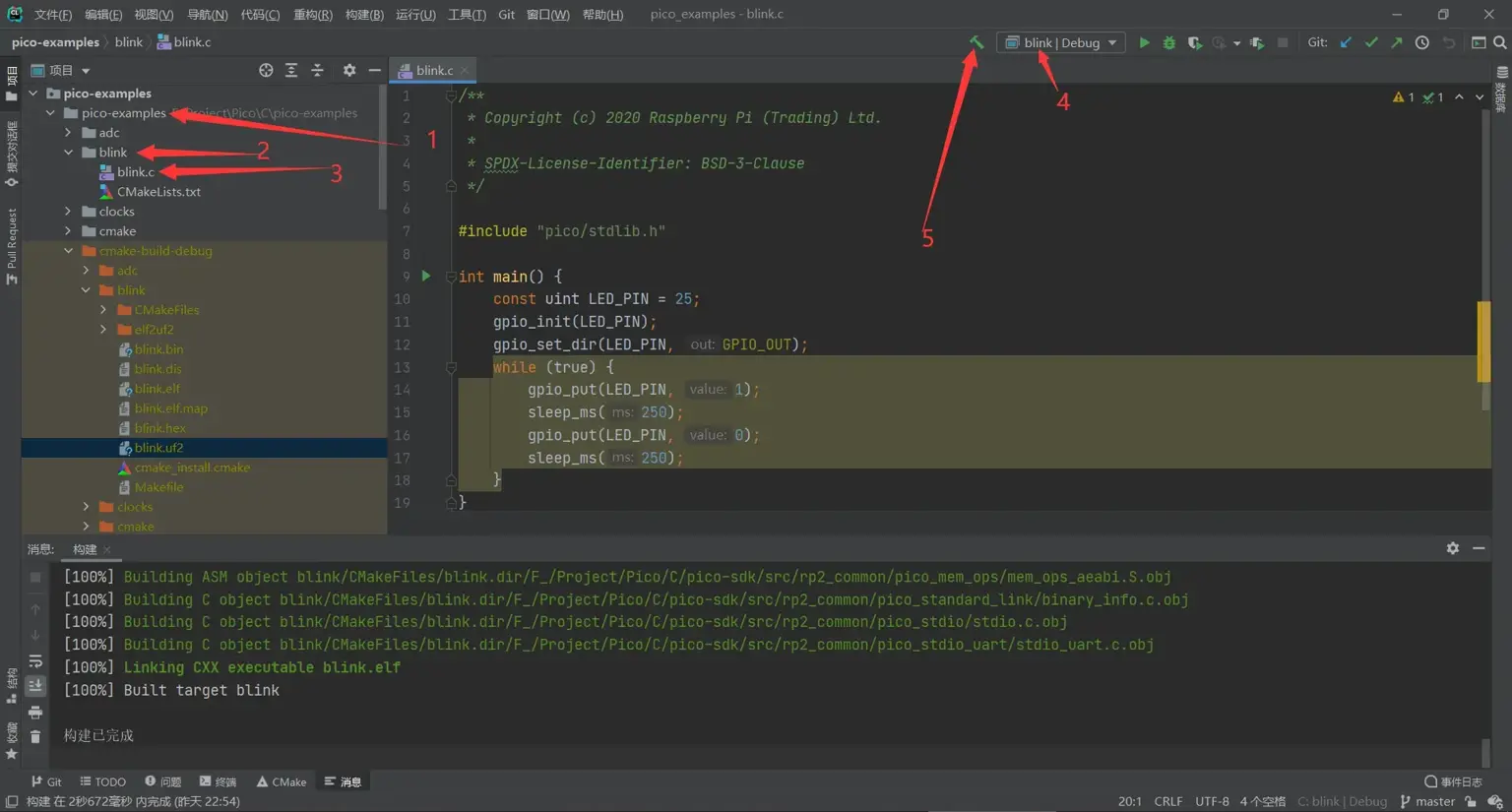Click the master Git branch in status bar
The height and width of the screenshot is (812, 1512).
[x=1427, y=801]
